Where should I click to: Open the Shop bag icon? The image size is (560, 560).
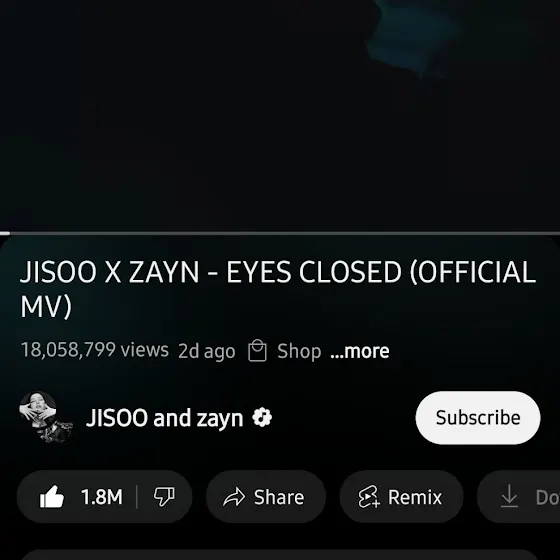[x=257, y=351]
